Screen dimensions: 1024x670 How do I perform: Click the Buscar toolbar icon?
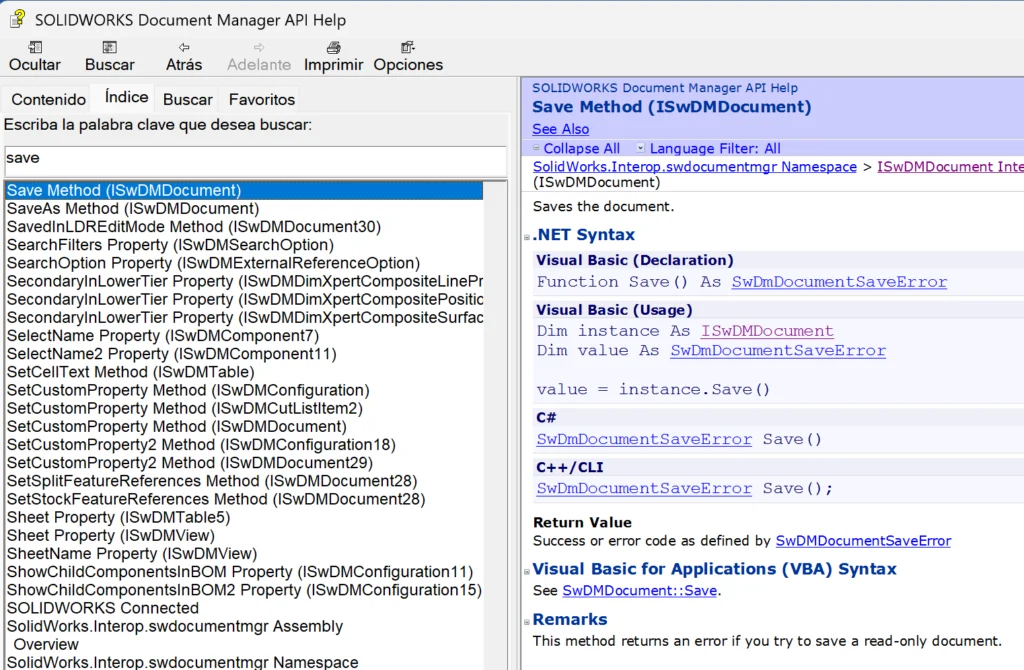[x=109, y=48]
